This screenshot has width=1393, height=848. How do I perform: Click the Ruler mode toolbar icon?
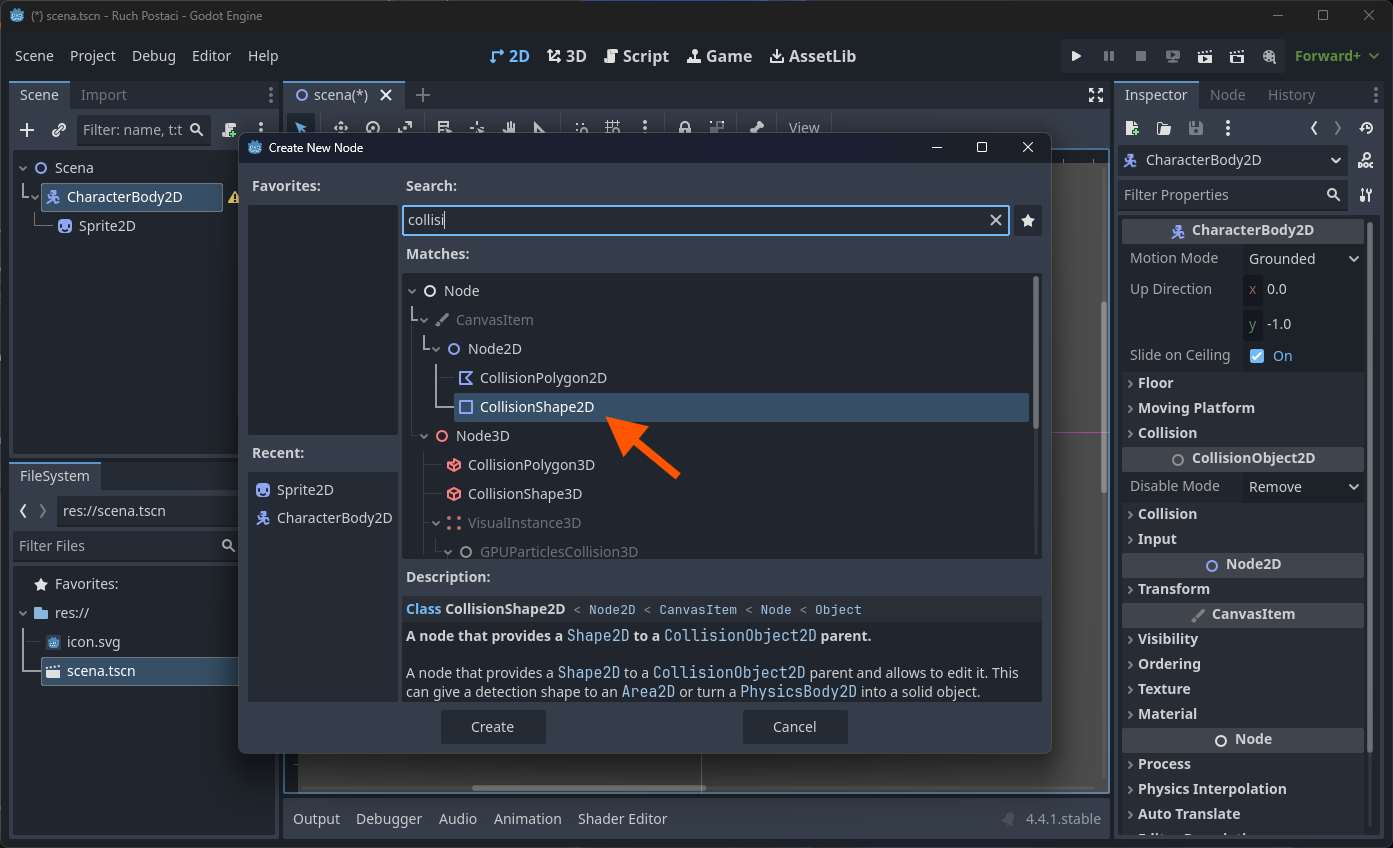[x=540, y=128]
